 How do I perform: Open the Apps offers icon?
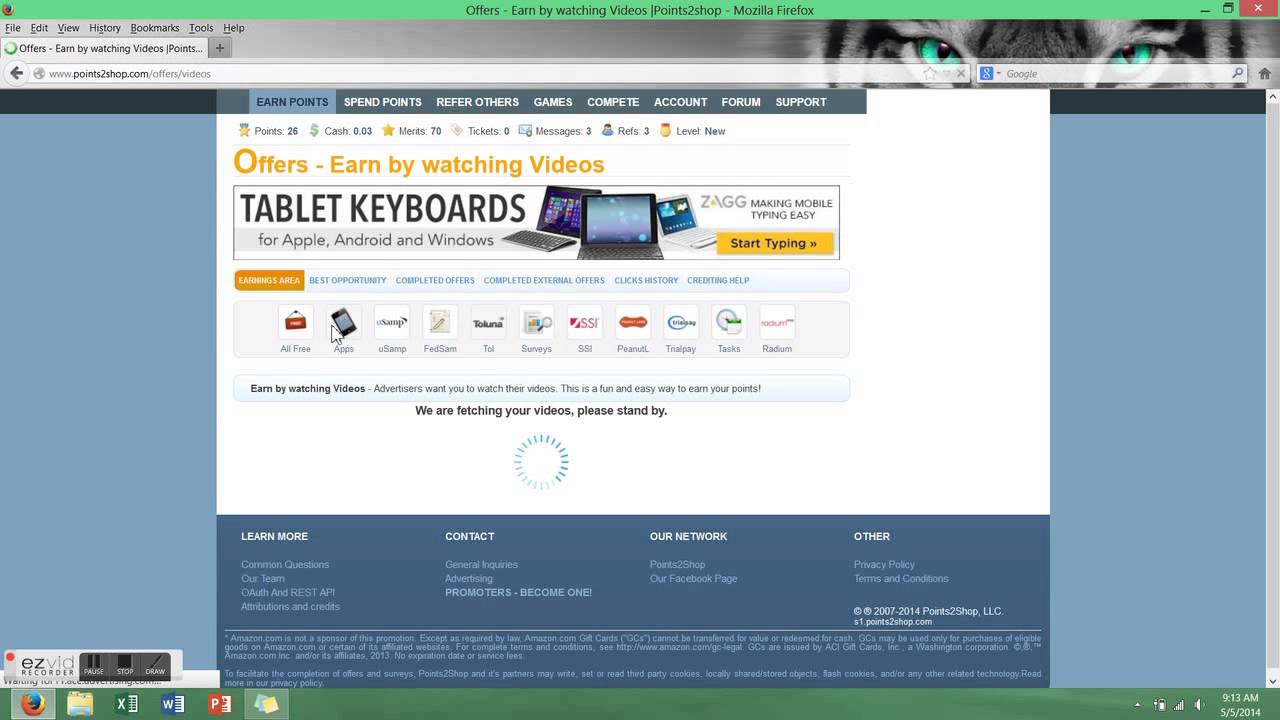tap(343, 322)
